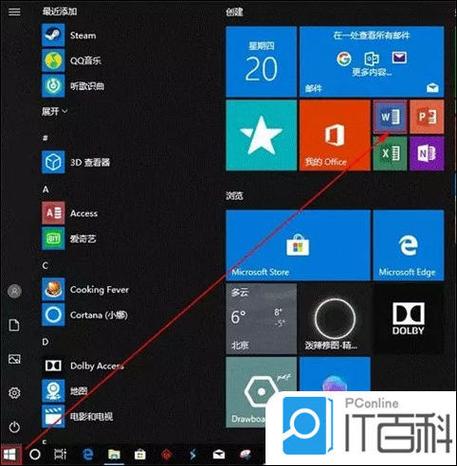
Task: Open Microsoft Edge tile
Action: [x=408, y=245]
